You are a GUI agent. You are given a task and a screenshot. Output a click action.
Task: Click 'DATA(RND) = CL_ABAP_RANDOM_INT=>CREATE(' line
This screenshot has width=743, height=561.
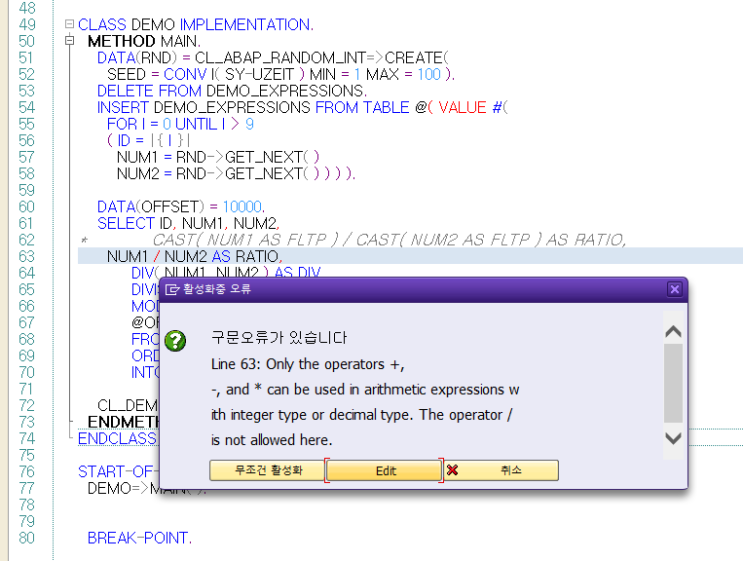tap(272, 57)
